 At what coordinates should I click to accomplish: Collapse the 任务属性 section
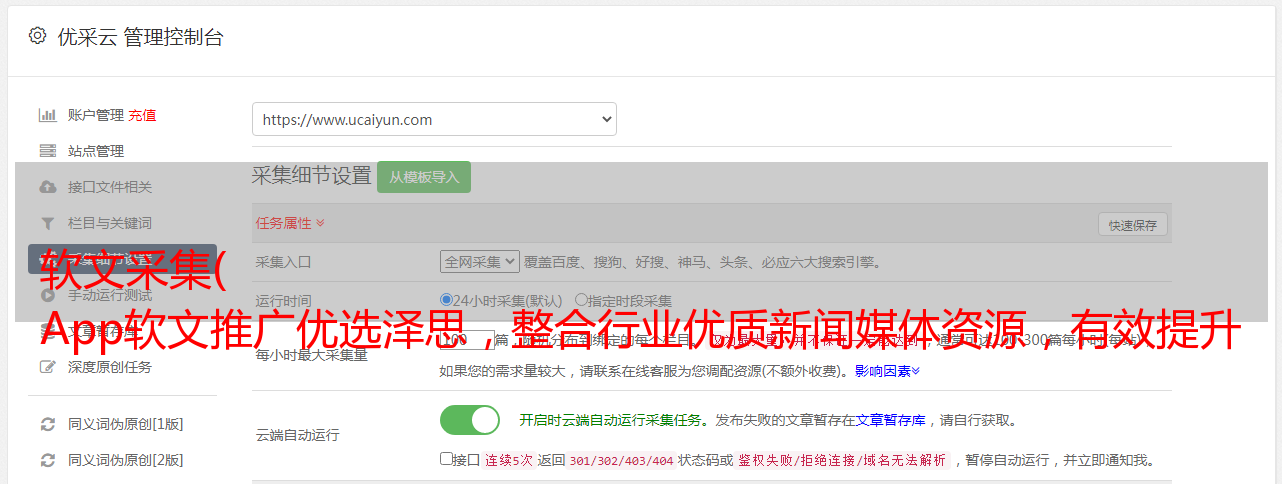(290, 223)
